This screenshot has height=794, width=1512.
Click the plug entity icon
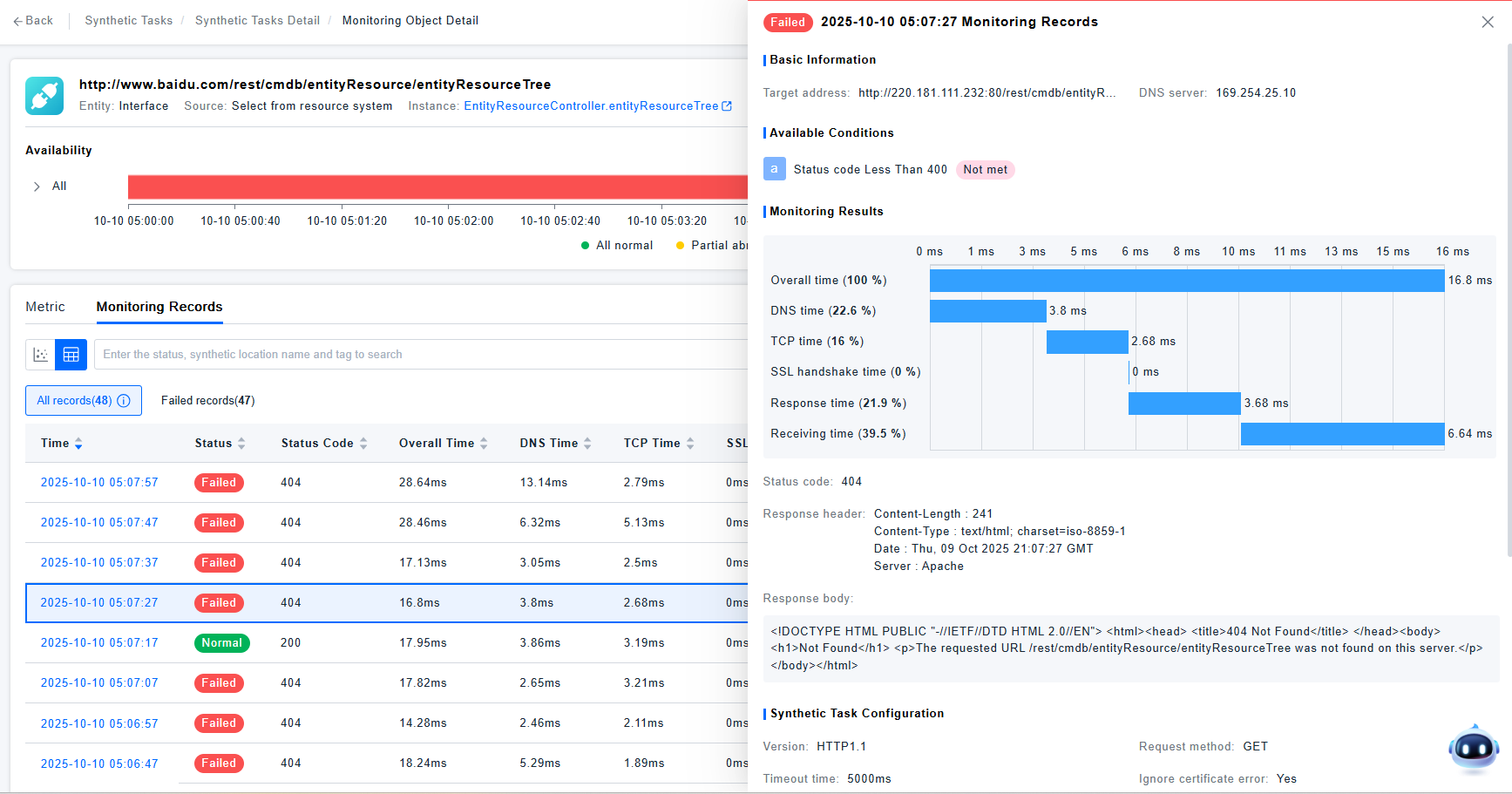pos(44,96)
